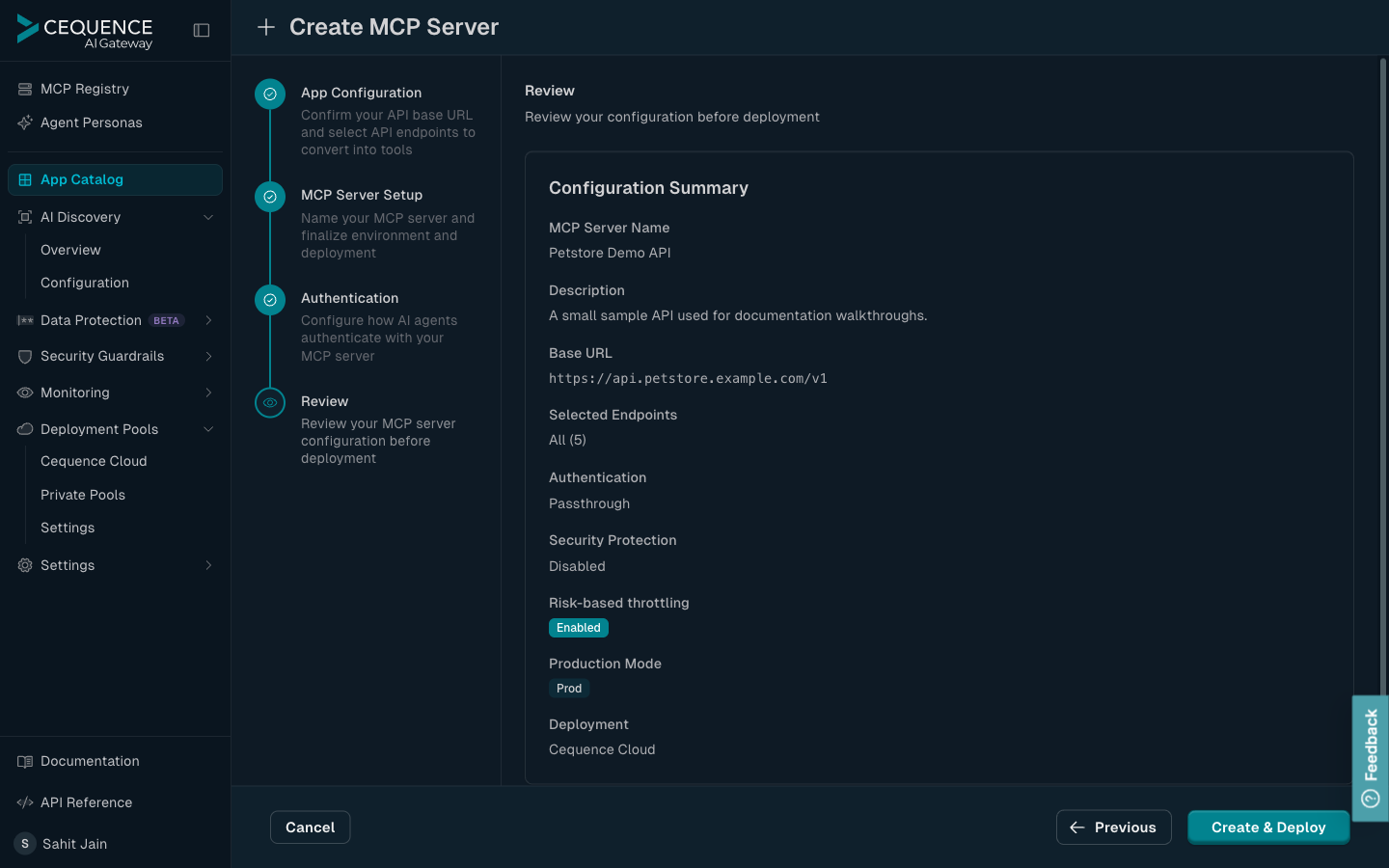The image size is (1389, 868).
Task: Click the Enabled throttling badge
Action: pos(579,628)
